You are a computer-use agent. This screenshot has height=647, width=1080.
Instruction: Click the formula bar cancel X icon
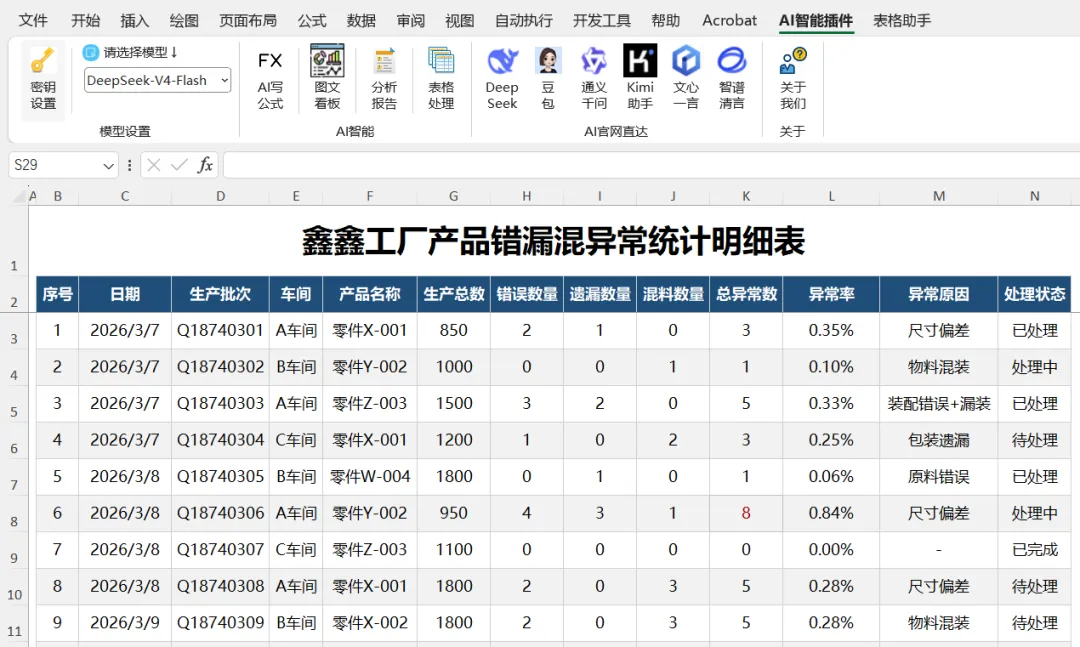pyautogui.click(x=154, y=165)
